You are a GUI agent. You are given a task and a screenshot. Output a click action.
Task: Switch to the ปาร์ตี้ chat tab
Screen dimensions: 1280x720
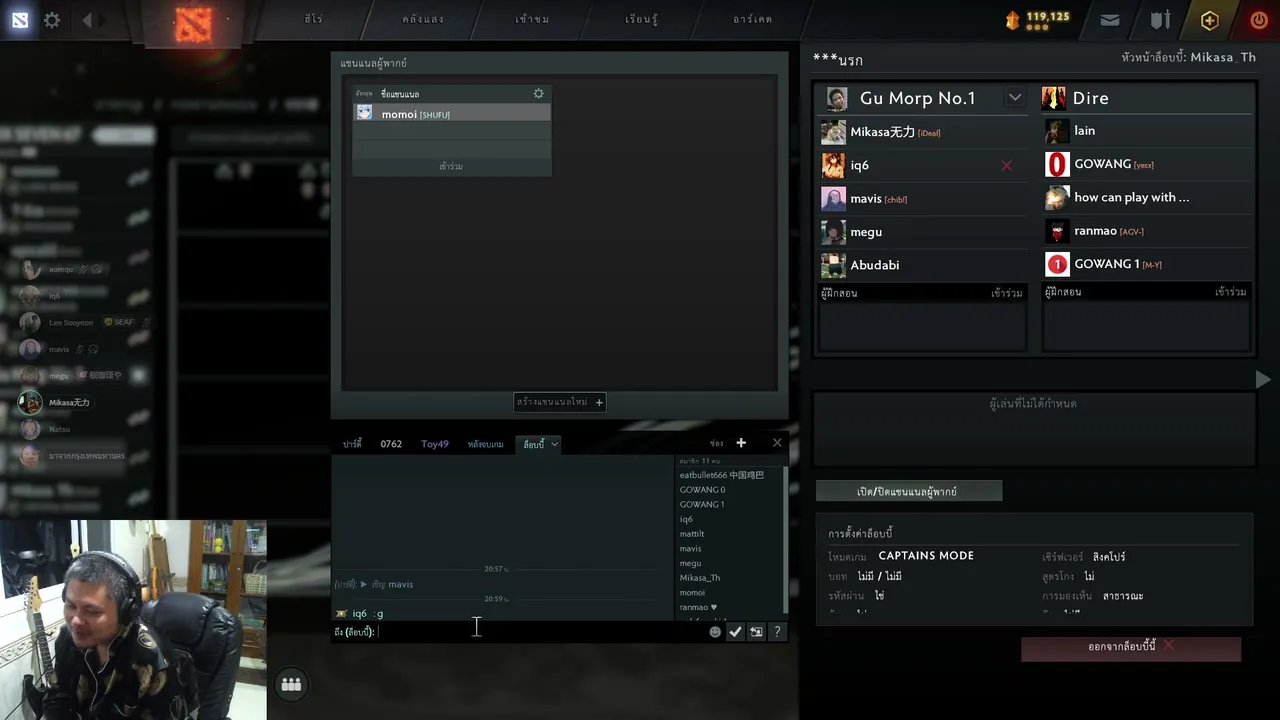(x=352, y=444)
